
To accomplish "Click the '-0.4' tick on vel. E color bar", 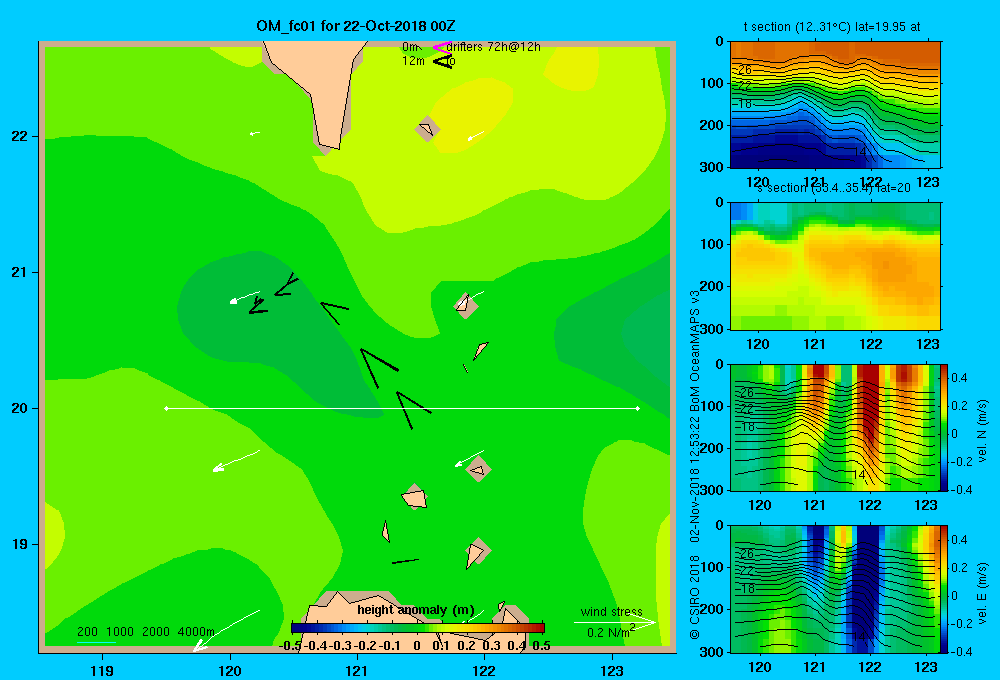I will coord(960,651).
